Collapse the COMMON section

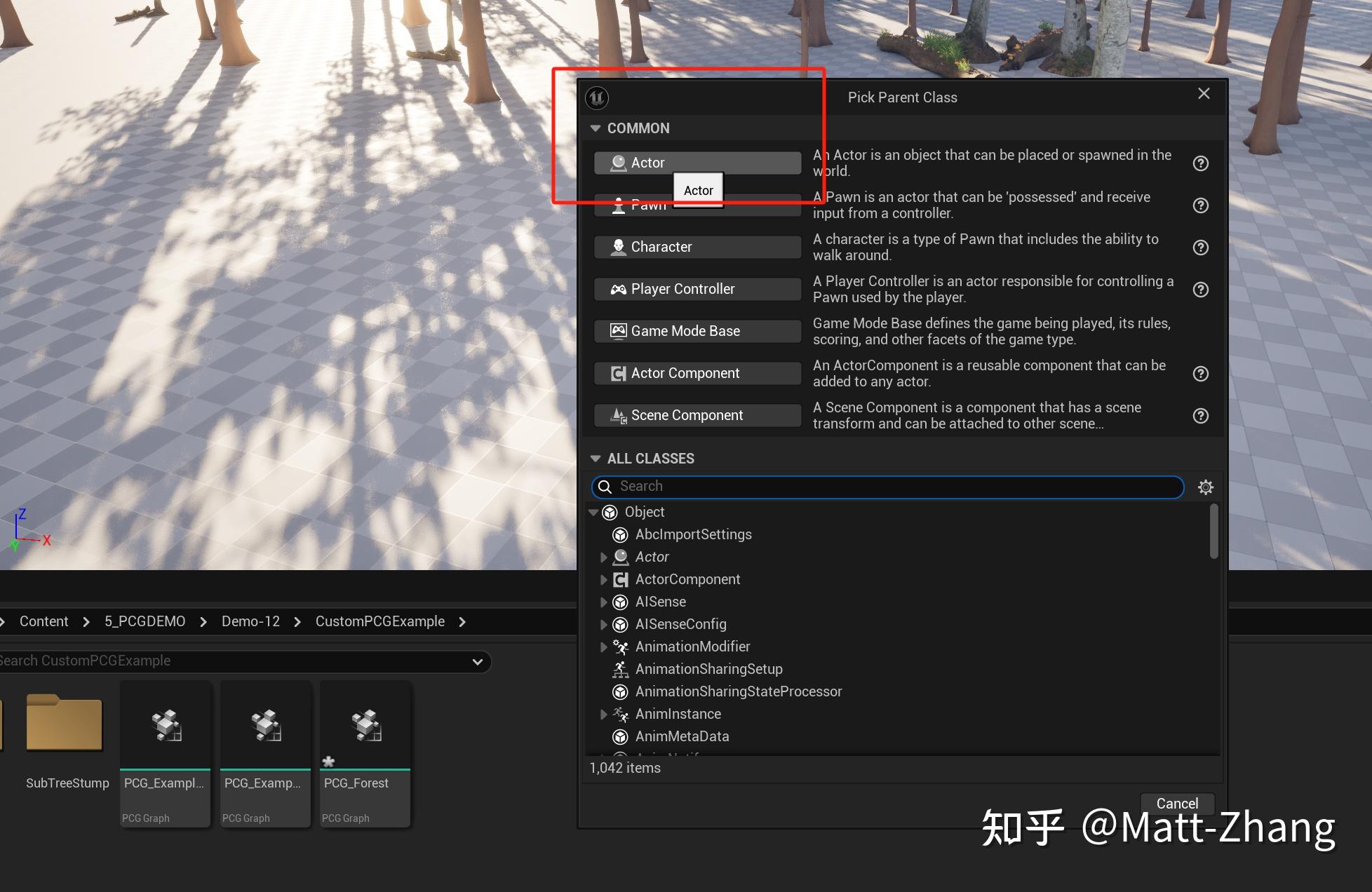[x=596, y=128]
